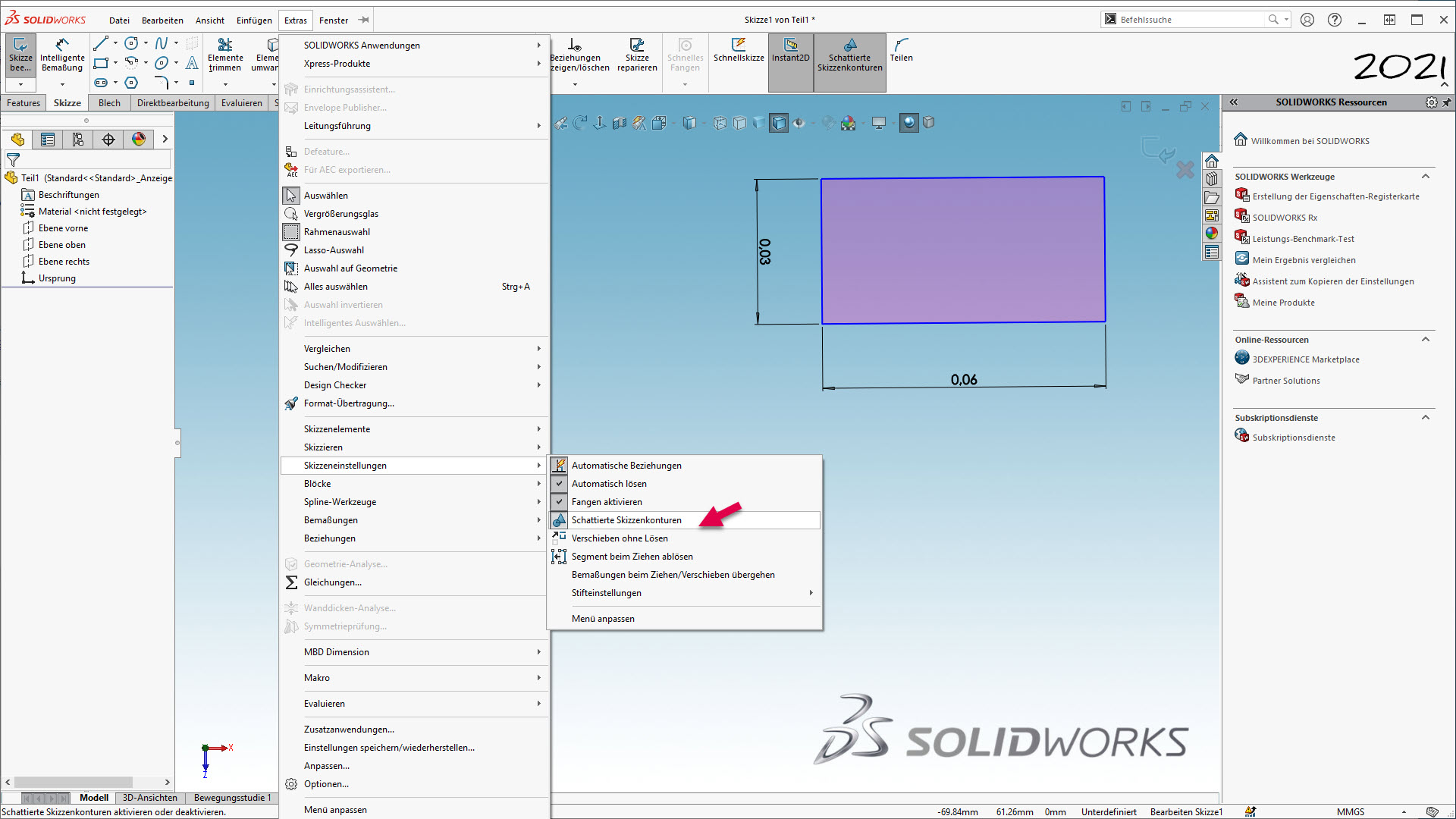Open 3DEXPERIENCE Marketplace link
The image size is (1456, 819).
1306,359
